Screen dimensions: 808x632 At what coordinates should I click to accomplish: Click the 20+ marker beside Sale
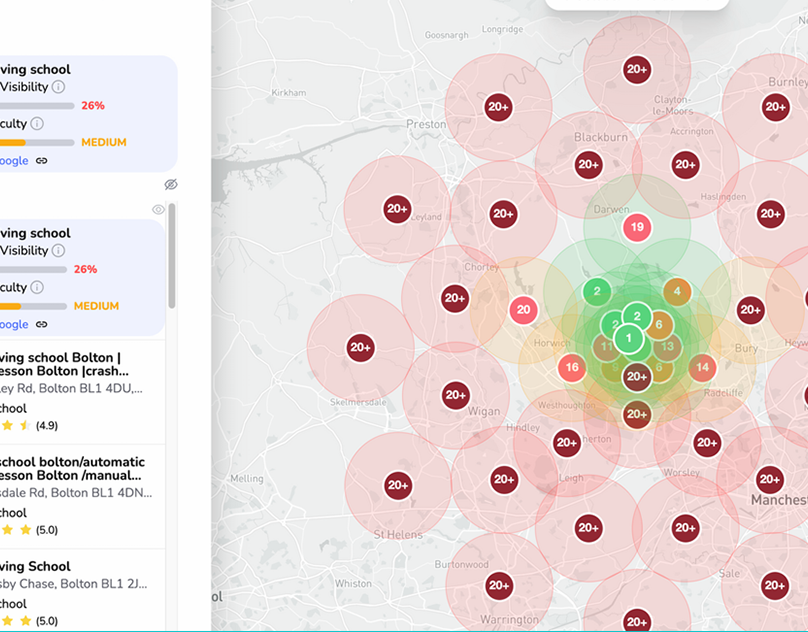[775, 585]
